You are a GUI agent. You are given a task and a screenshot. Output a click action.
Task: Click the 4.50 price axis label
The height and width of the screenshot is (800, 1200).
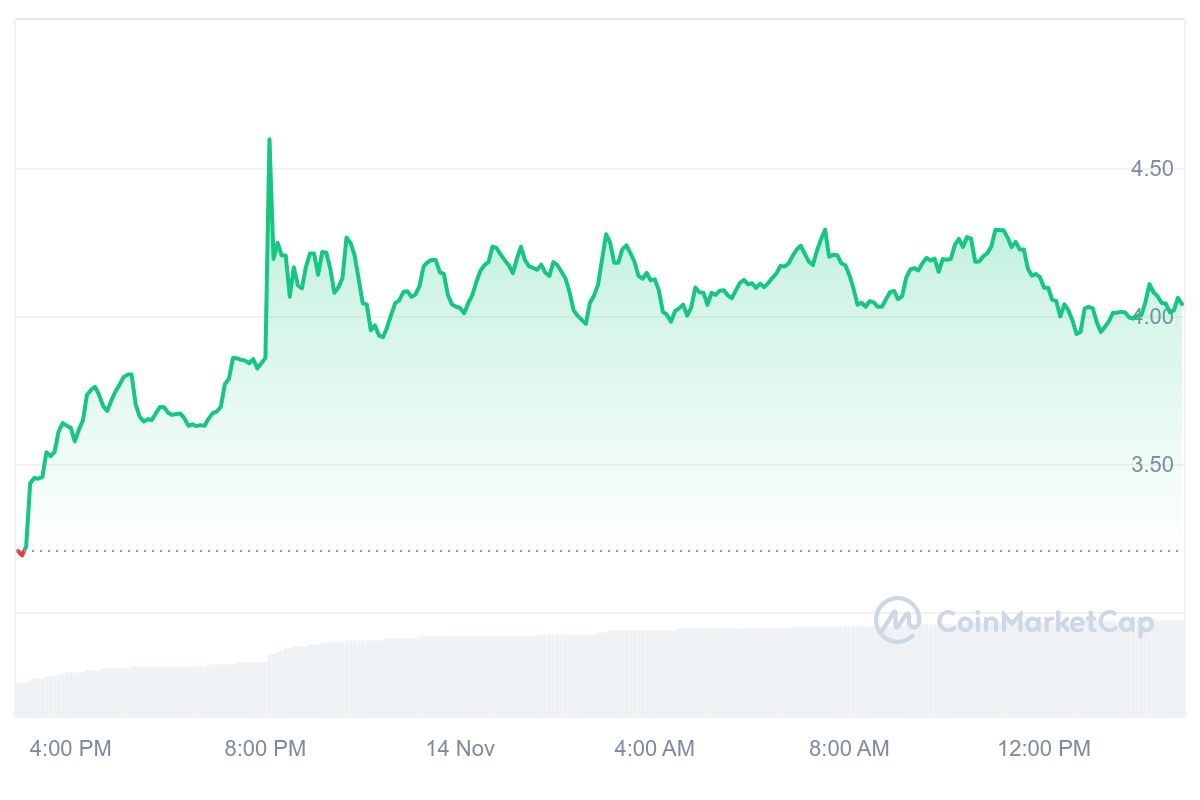click(x=1152, y=169)
